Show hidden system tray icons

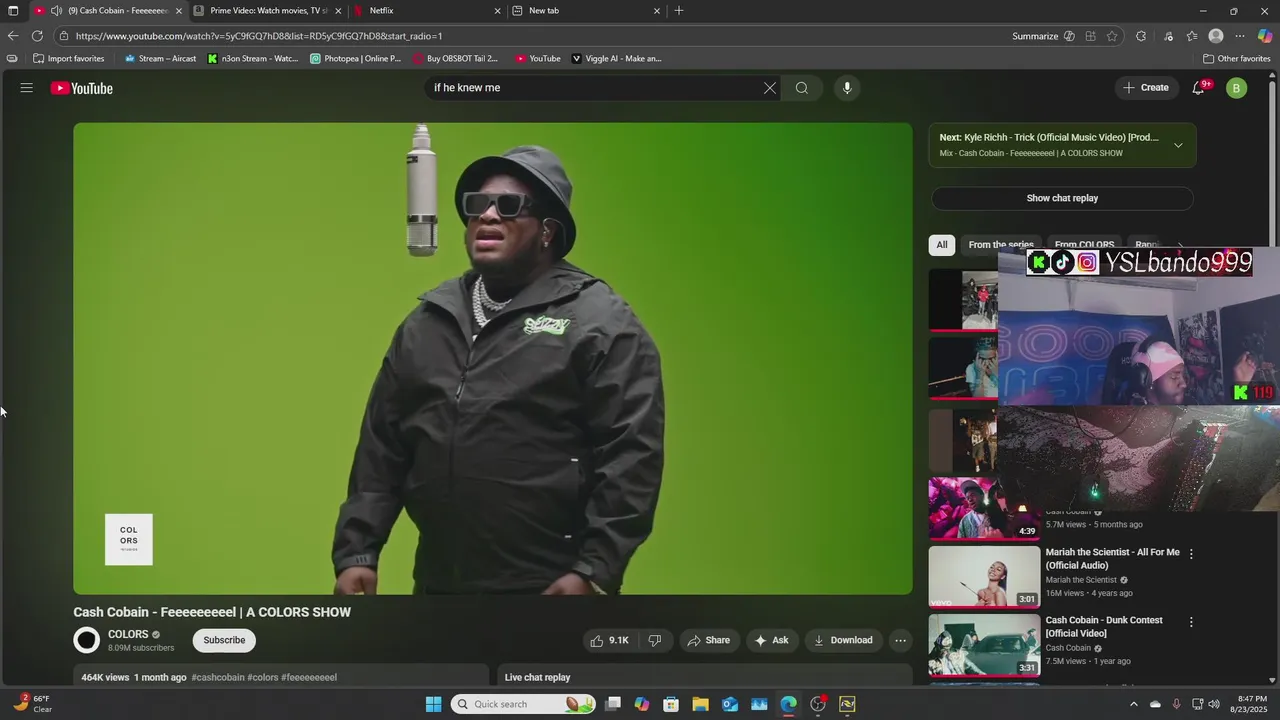coord(1133,704)
